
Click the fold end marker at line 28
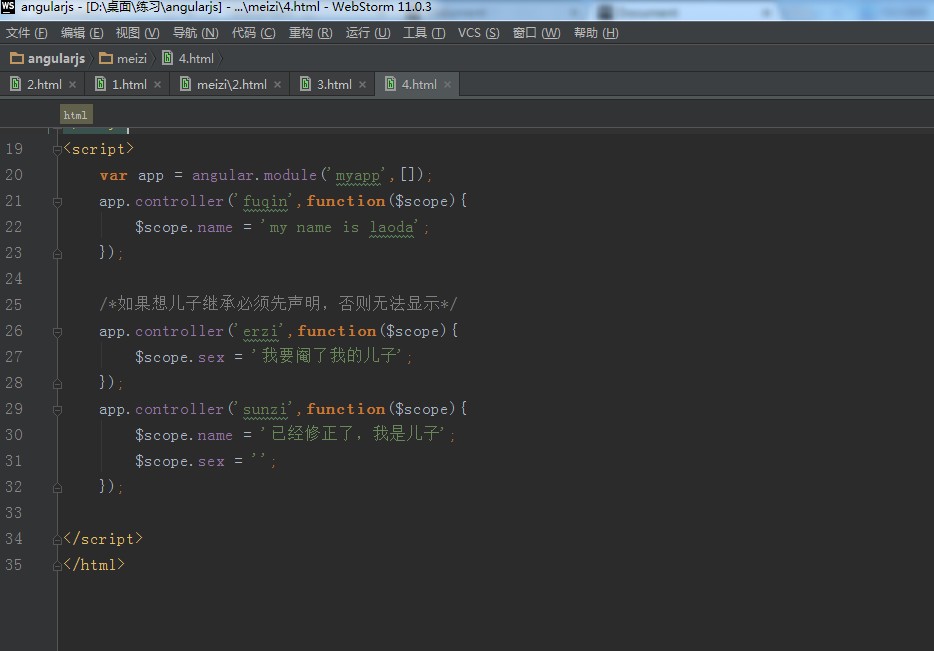tap(57, 384)
